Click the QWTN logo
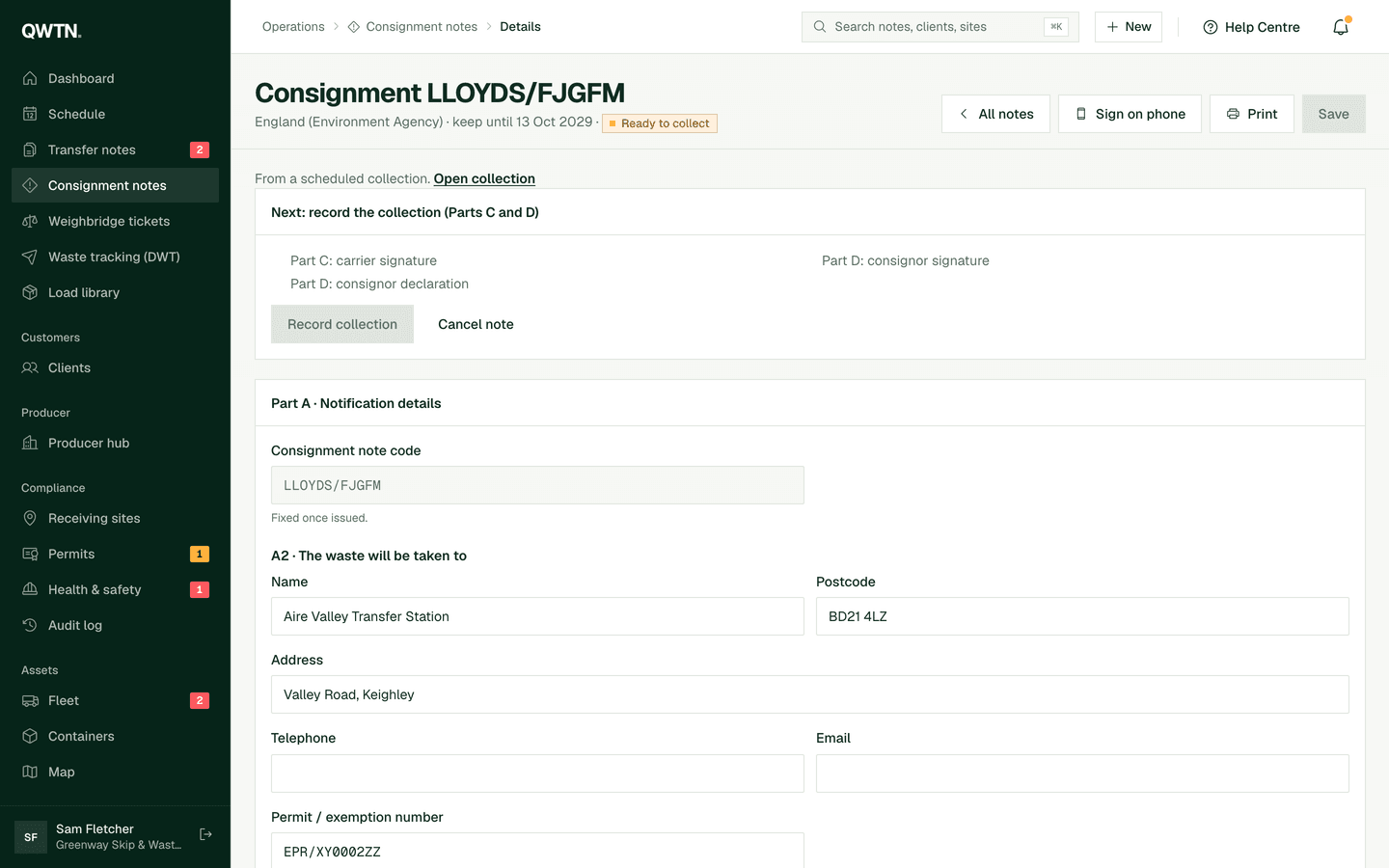 (51, 31)
